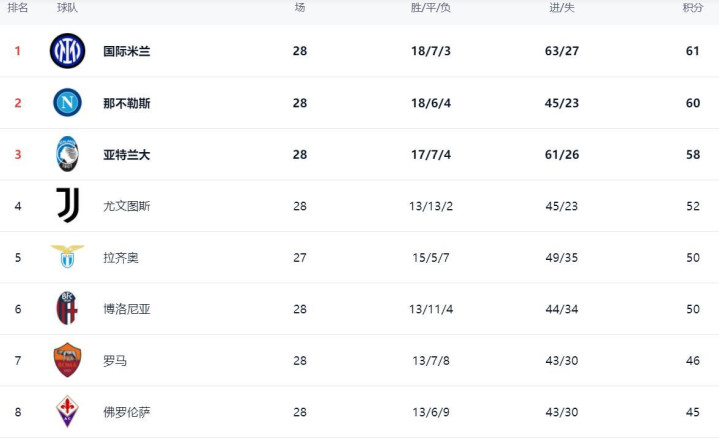
Task: Select the 尤文图斯 team name
Action: click(x=127, y=206)
